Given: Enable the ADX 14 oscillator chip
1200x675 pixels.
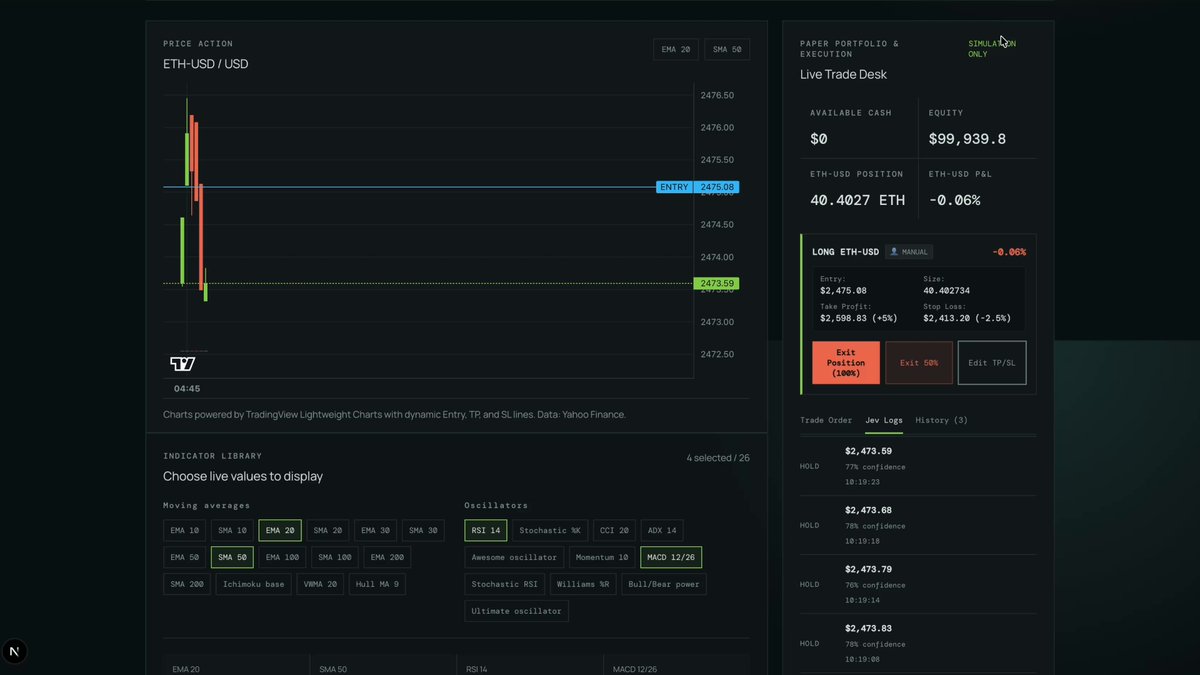Looking at the screenshot, I should [x=662, y=530].
